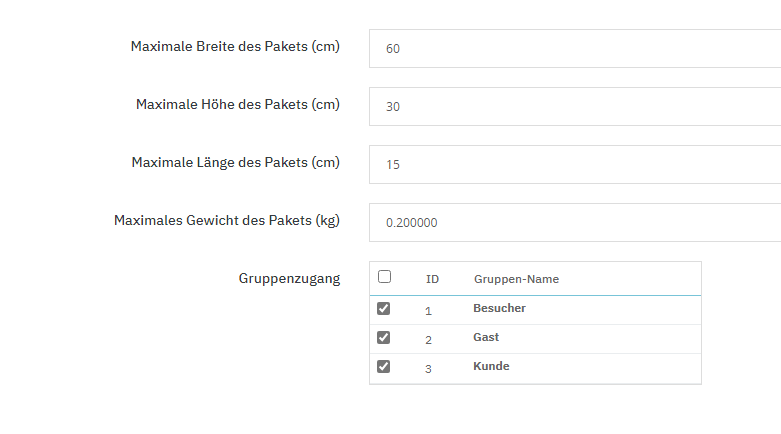Click the Kunde group name
Viewport: 781px width, 434px height.
pyautogui.click(x=491, y=366)
